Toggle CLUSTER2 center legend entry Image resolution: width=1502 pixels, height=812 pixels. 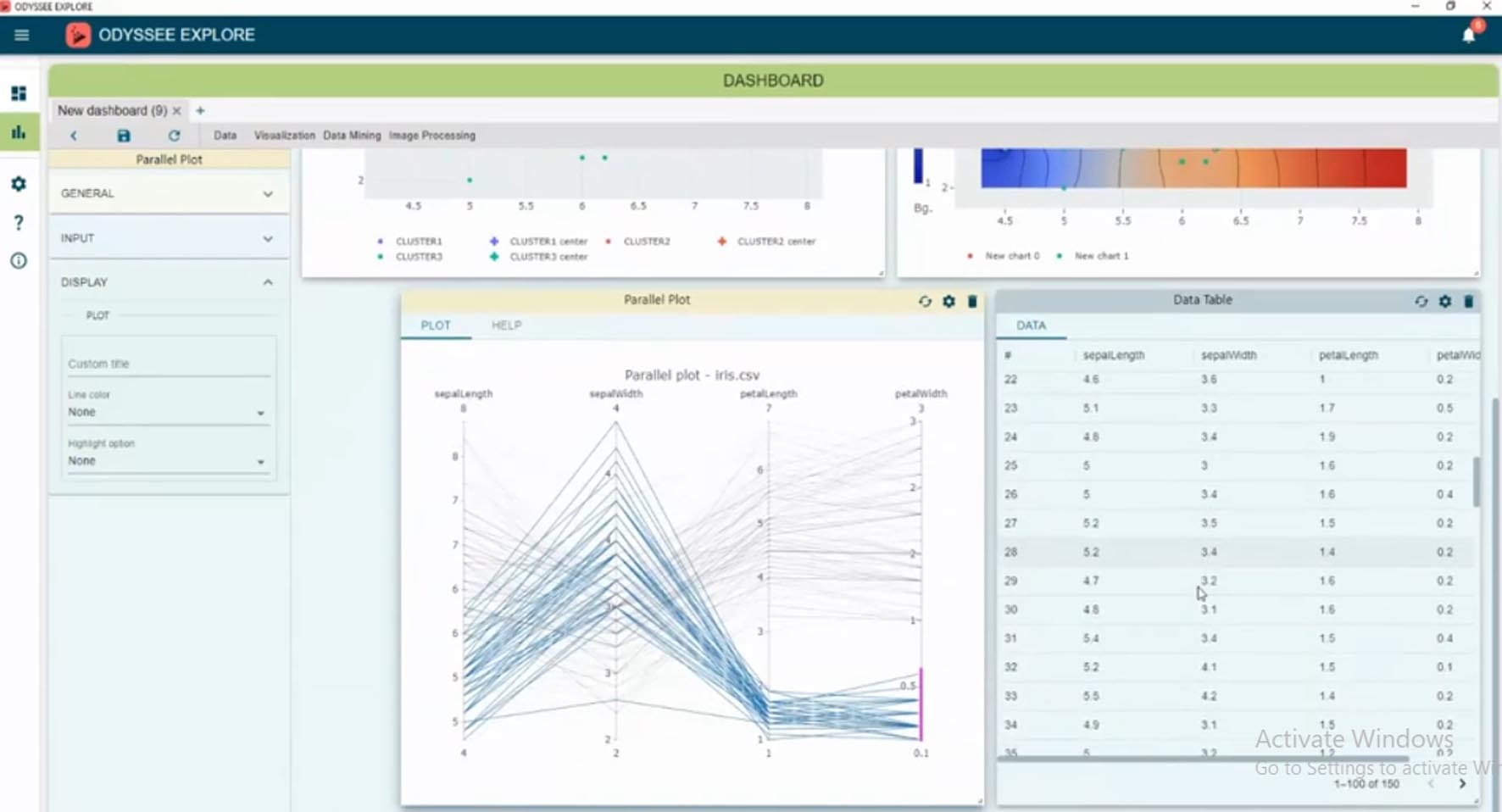click(775, 242)
